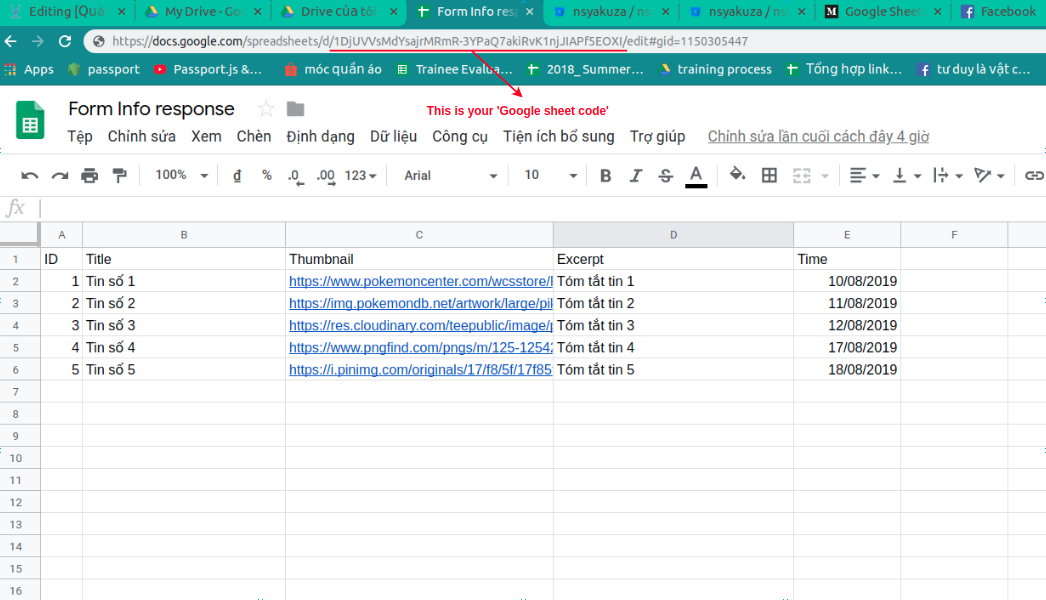Open the Xem menu
Screen dimensions: 1046x600
(206, 137)
